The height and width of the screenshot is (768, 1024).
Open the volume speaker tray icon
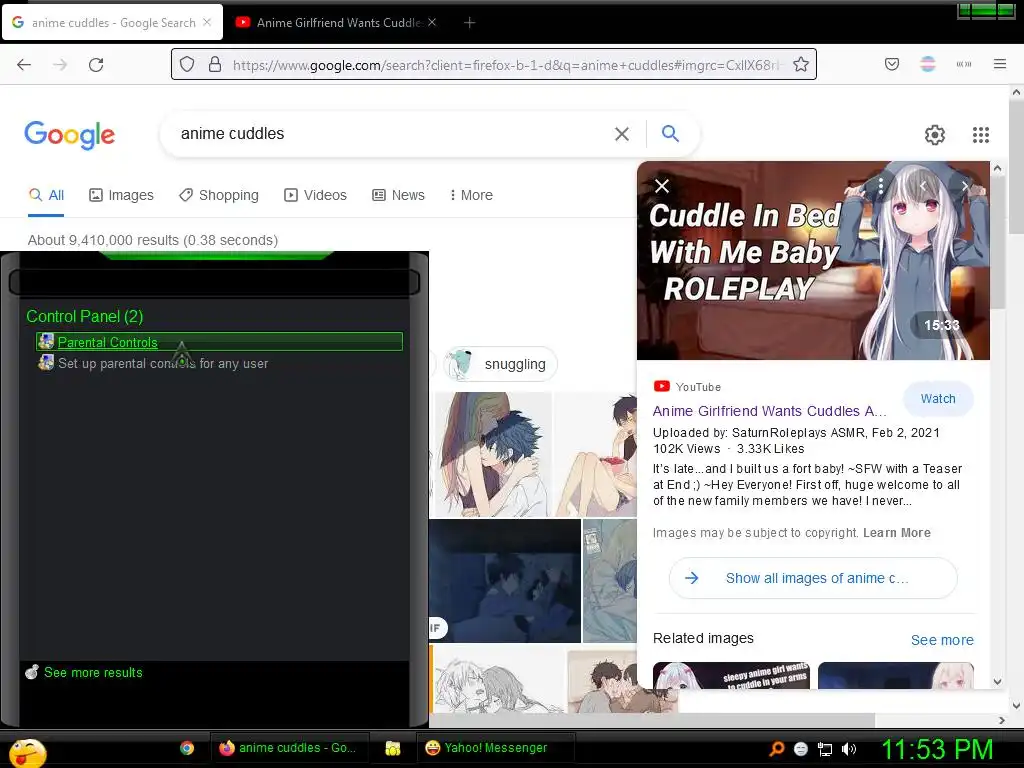pos(849,749)
